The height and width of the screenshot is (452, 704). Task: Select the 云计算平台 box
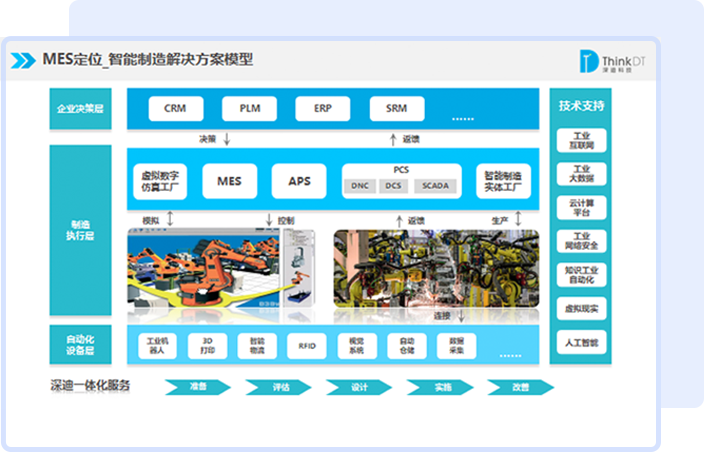pos(581,207)
